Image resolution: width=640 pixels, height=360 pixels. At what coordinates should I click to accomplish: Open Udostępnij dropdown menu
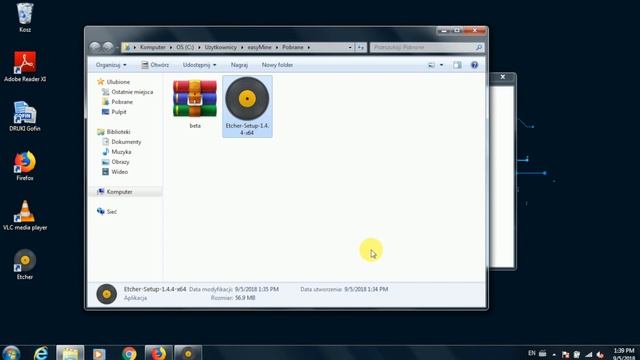199,65
